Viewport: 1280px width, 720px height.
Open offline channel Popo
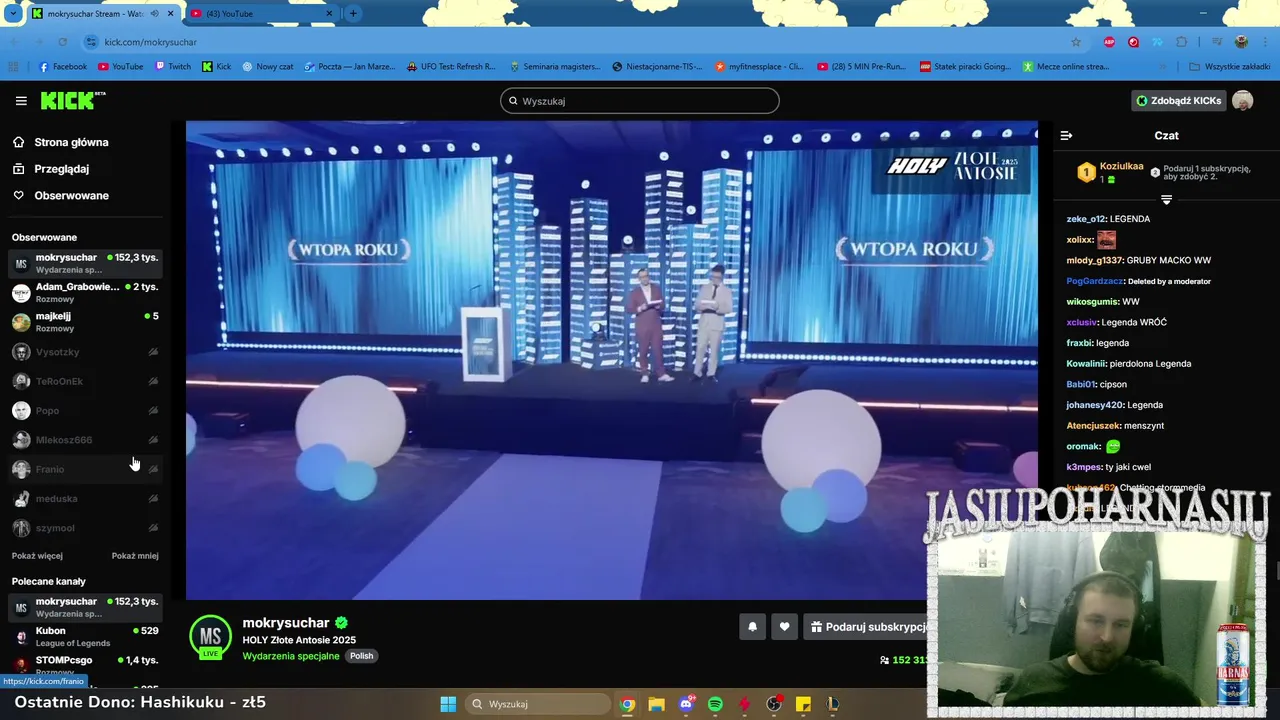[85, 410]
